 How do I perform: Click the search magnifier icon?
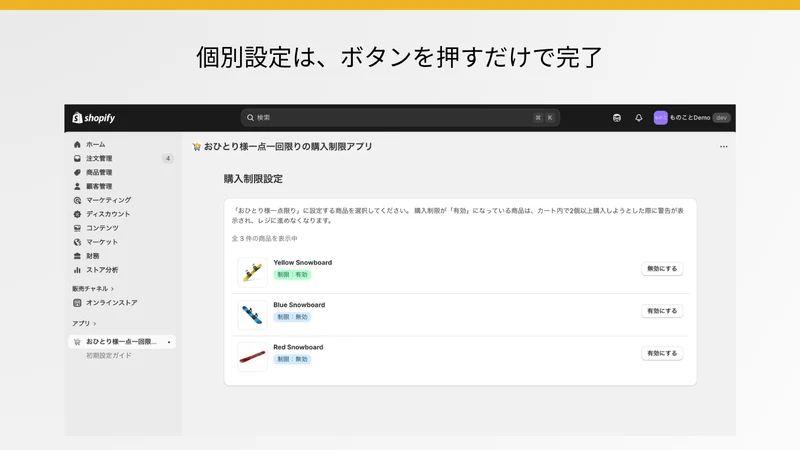pos(250,117)
